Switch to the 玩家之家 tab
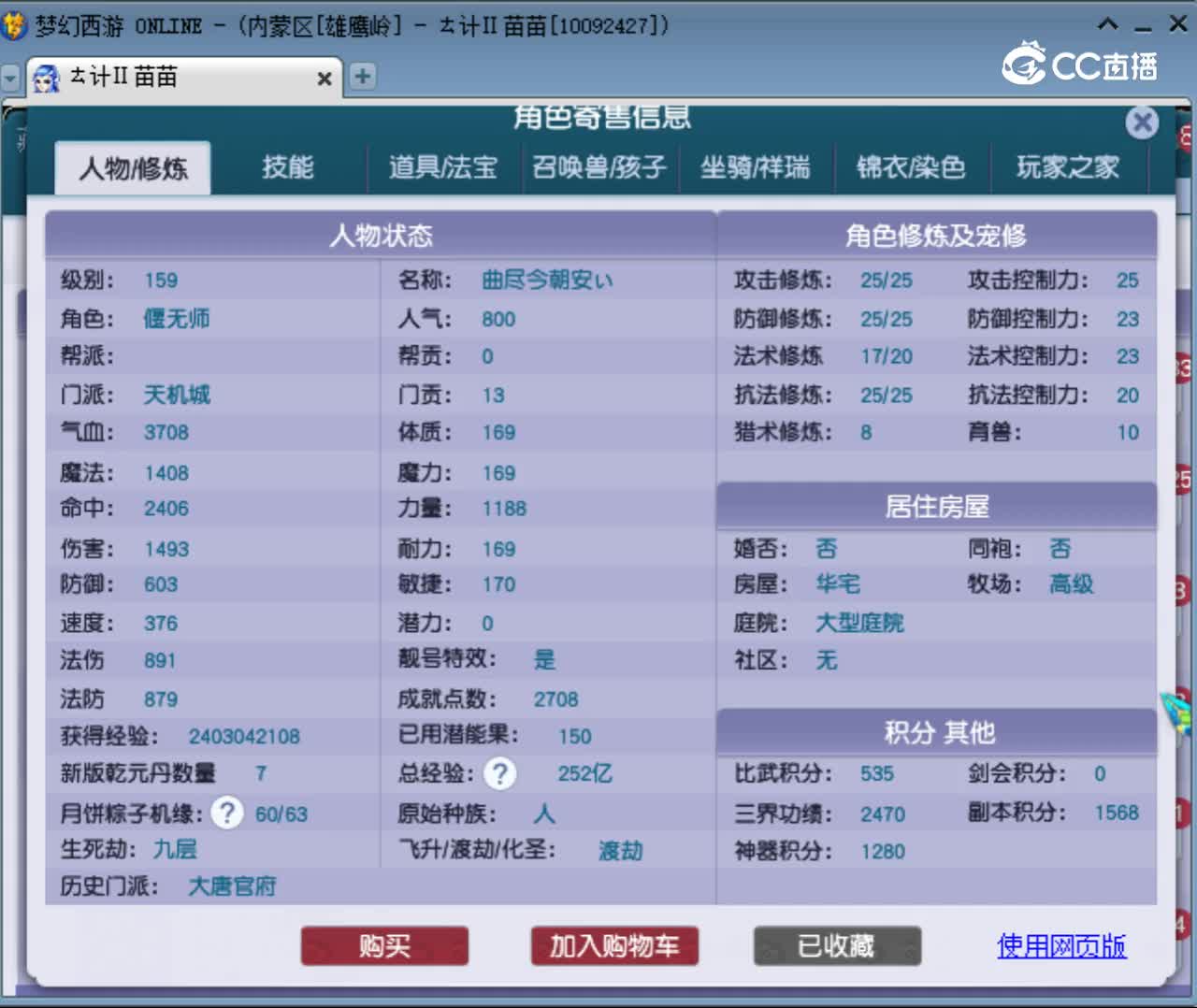The width and height of the screenshot is (1197, 1008). (1067, 167)
